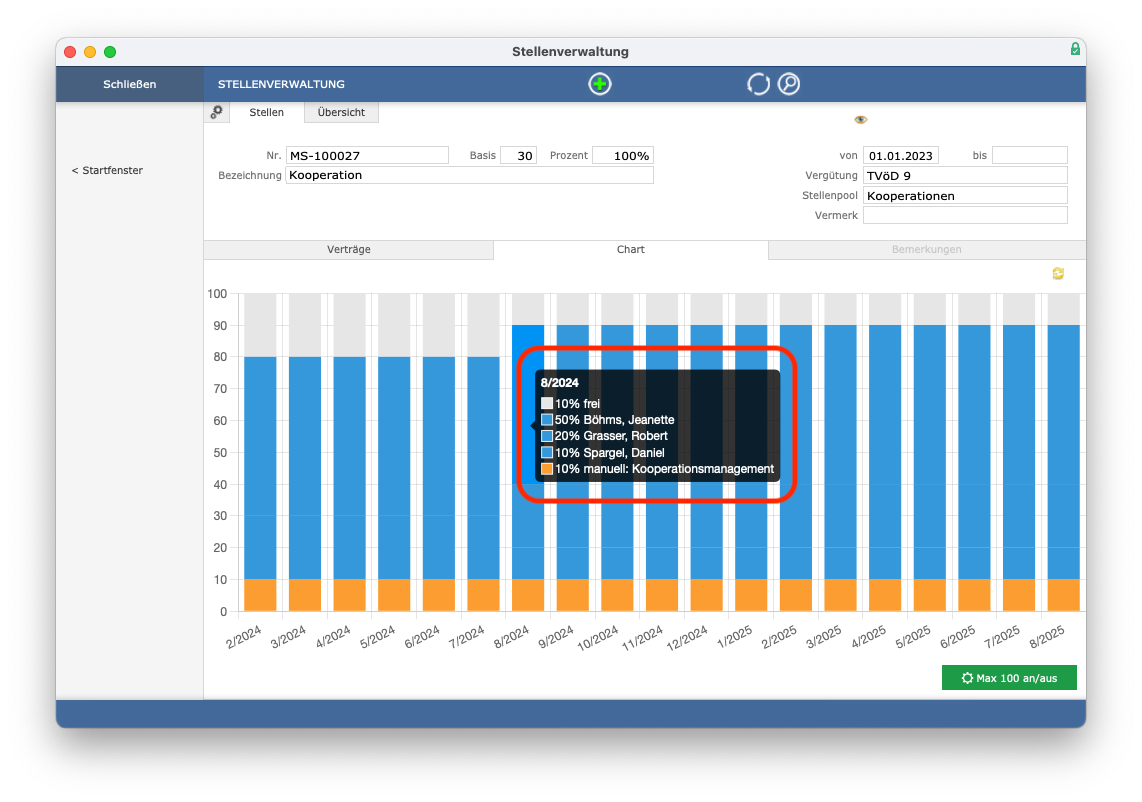This screenshot has width=1142, height=802.
Task: Click the gear settings icon beside Stellen
Action: click(x=216, y=112)
